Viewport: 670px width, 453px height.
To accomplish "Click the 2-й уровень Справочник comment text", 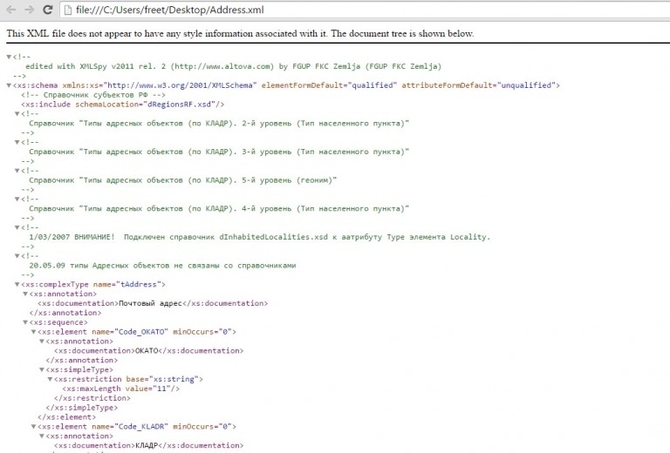I will point(219,123).
